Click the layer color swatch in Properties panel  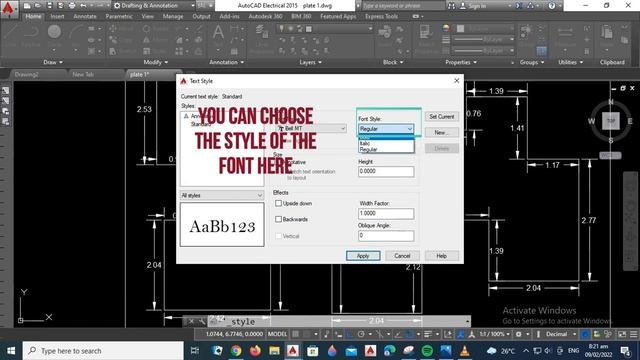point(460,29)
